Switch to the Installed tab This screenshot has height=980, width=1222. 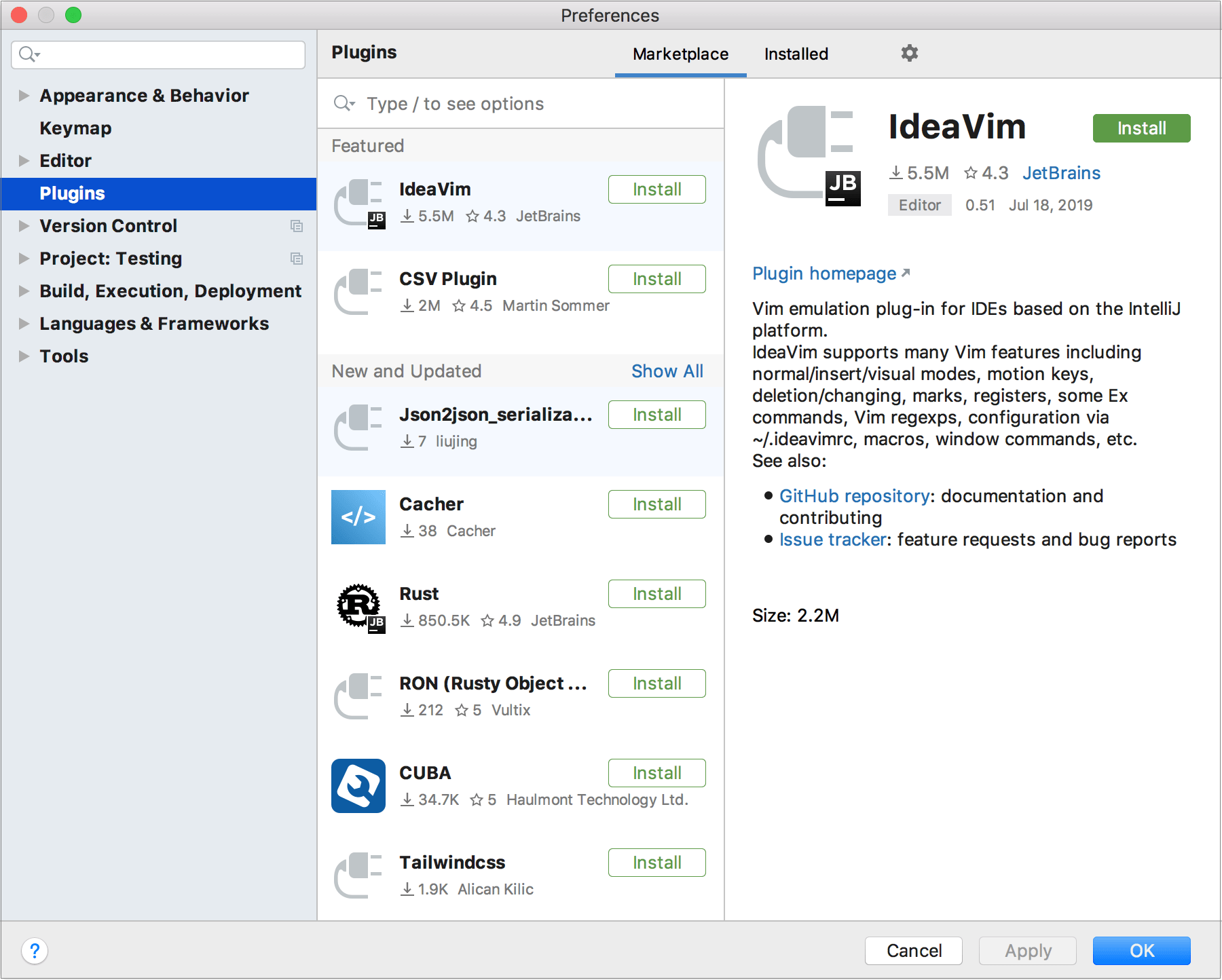tap(796, 54)
